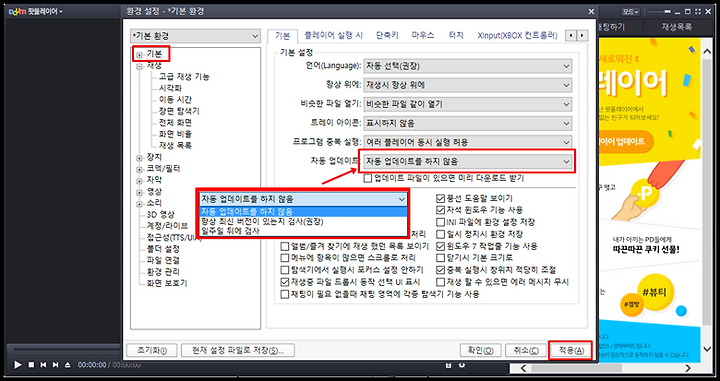Click the Previous track button in PotPlayer
Viewport: 720px width, 381px height.
point(43,365)
